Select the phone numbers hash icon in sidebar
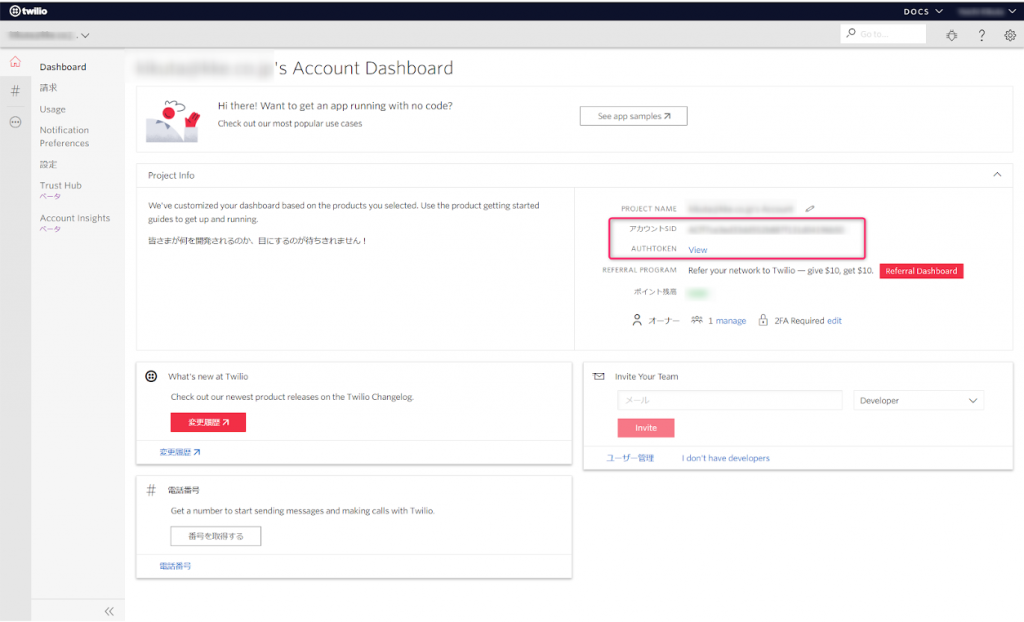1024x622 pixels. click(15, 91)
